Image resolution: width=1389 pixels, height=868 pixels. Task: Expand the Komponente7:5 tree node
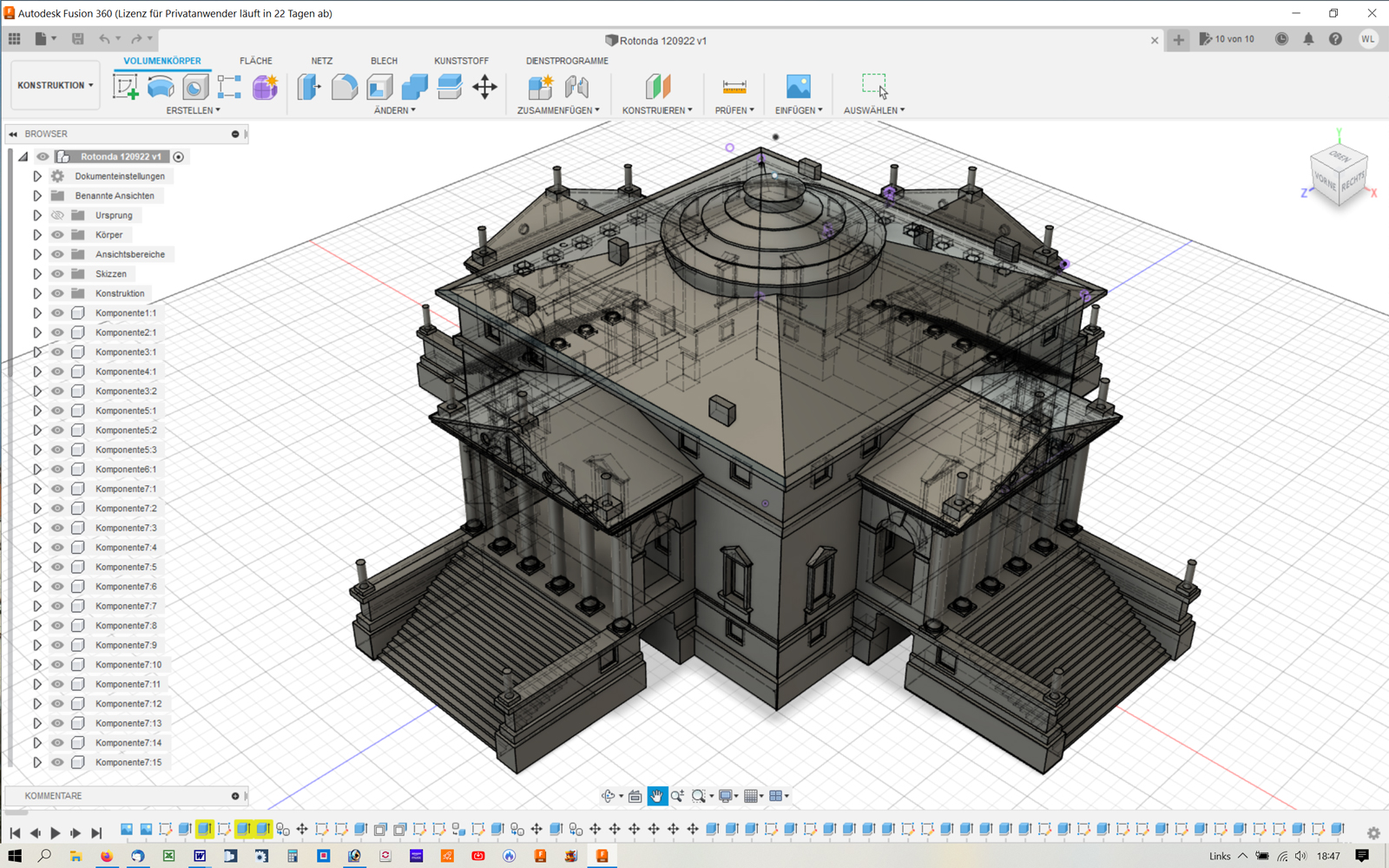click(x=37, y=568)
